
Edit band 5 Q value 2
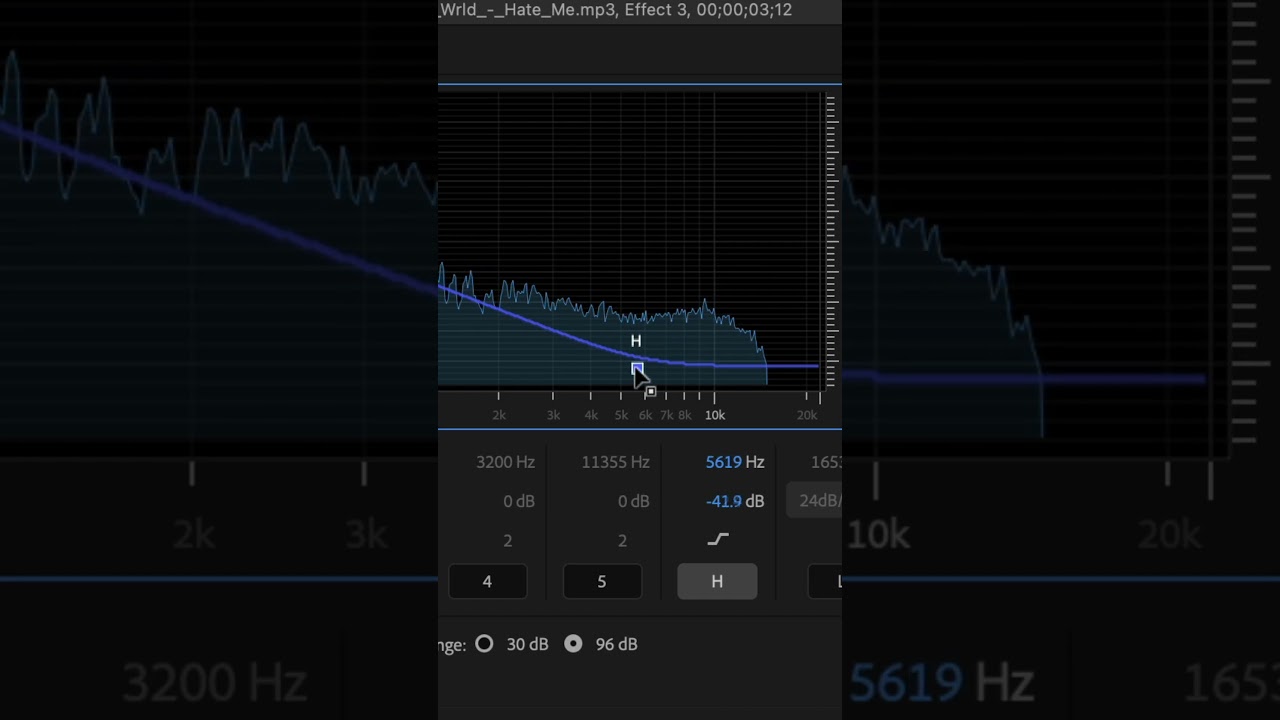click(x=622, y=540)
